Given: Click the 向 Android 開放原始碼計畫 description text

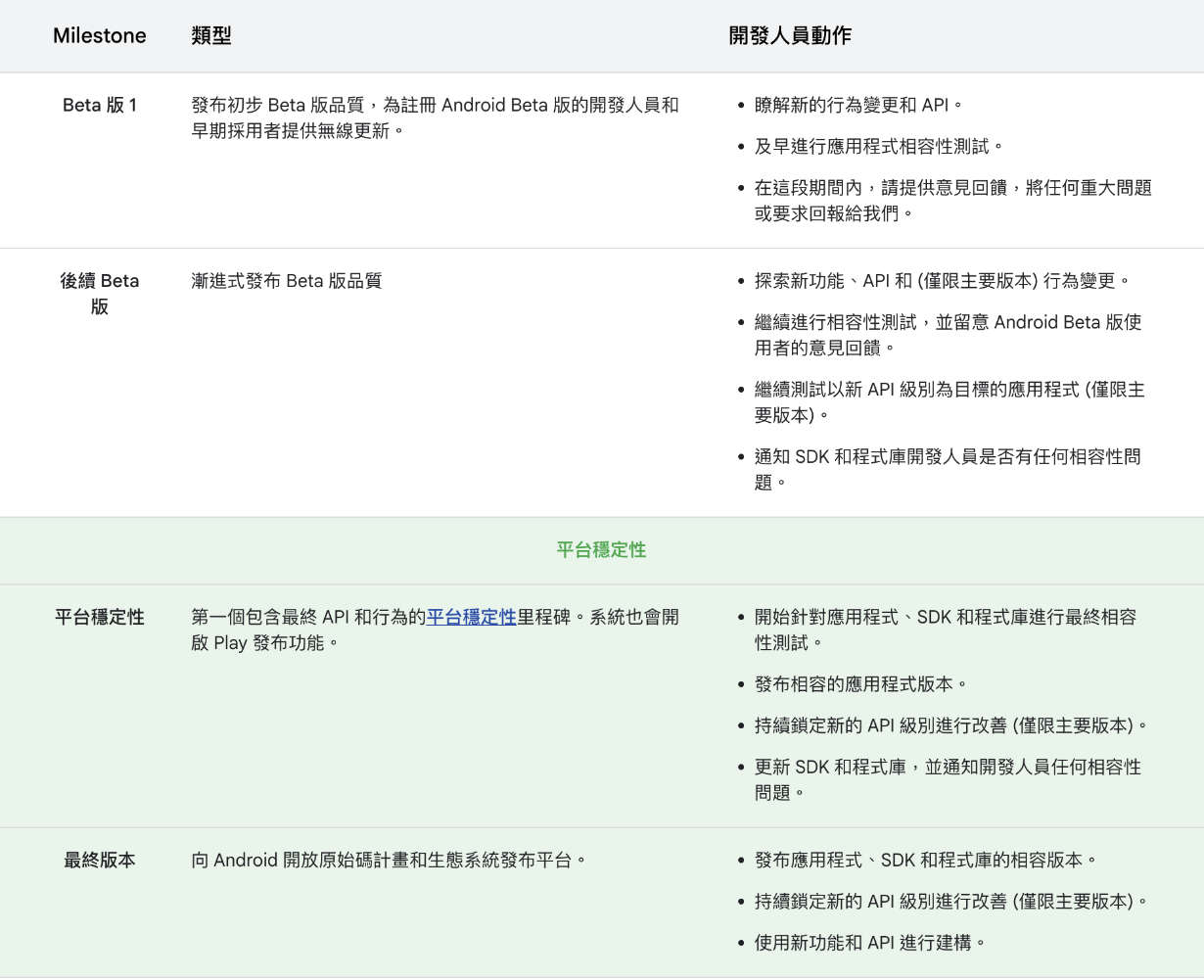Looking at the screenshot, I should [388, 861].
